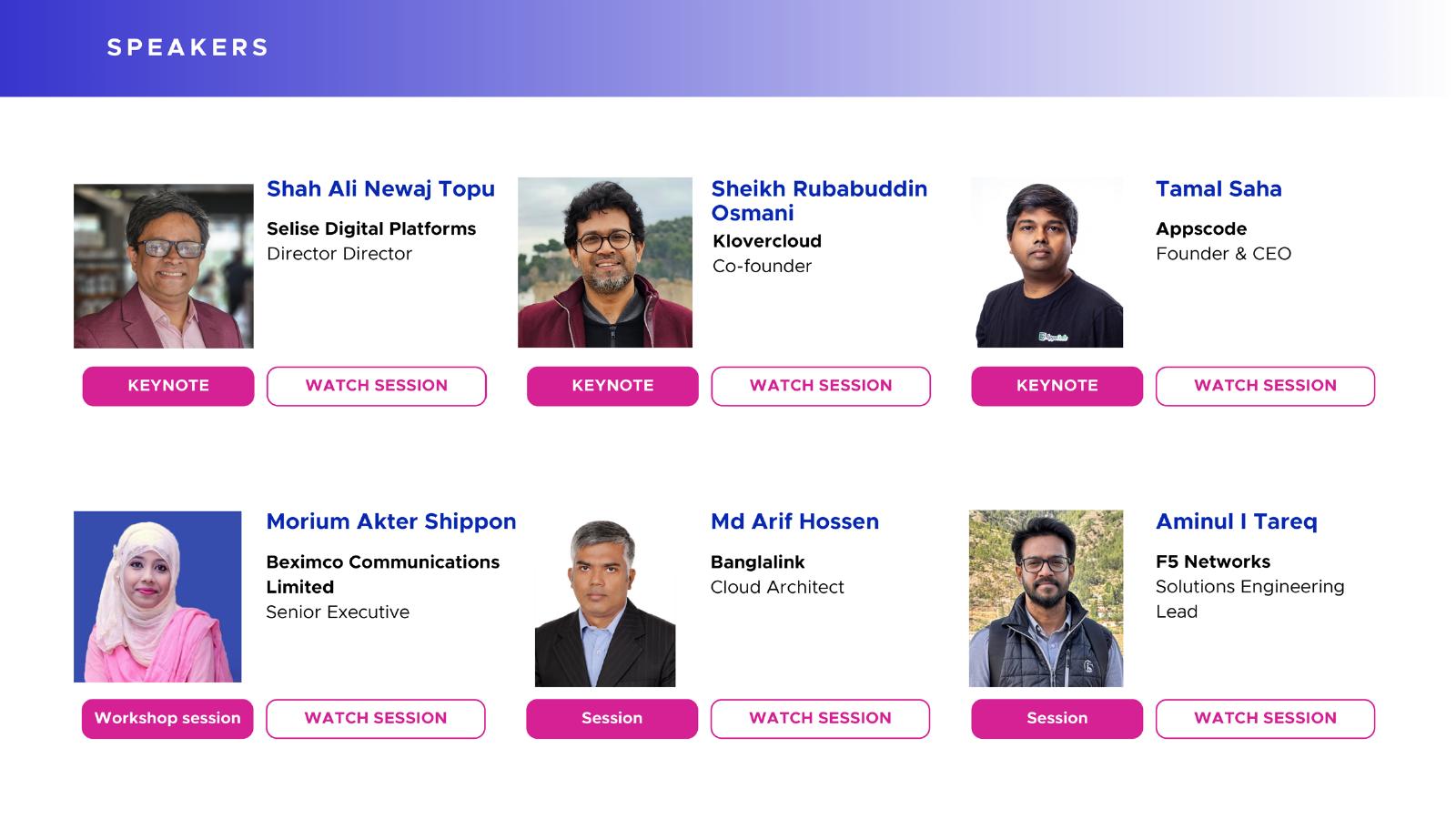Watch Sheikh Rubabuddin Osmani's session

[x=820, y=386]
